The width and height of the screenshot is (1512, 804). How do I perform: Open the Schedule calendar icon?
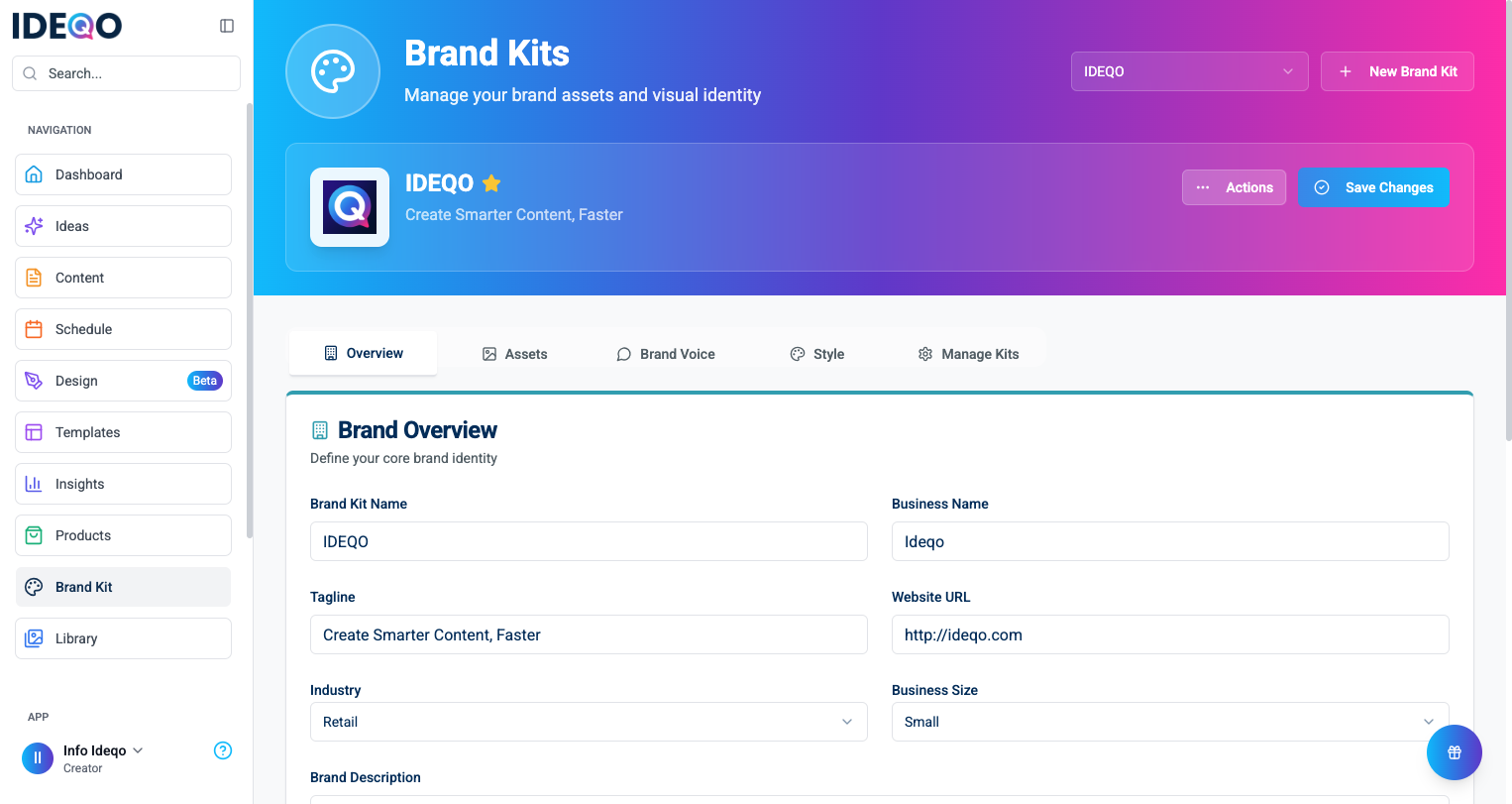tap(34, 328)
